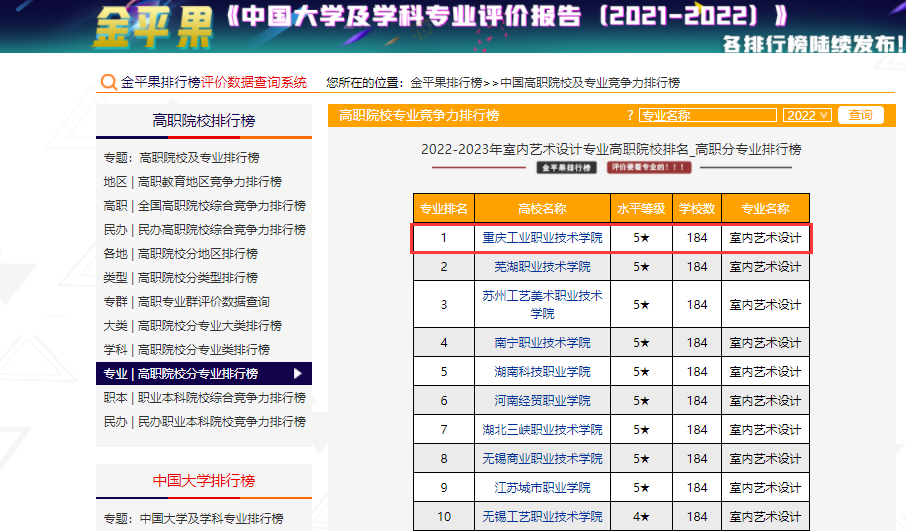
Task: Click the 评价数据查询系统 header text
Action: [x=254, y=83]
